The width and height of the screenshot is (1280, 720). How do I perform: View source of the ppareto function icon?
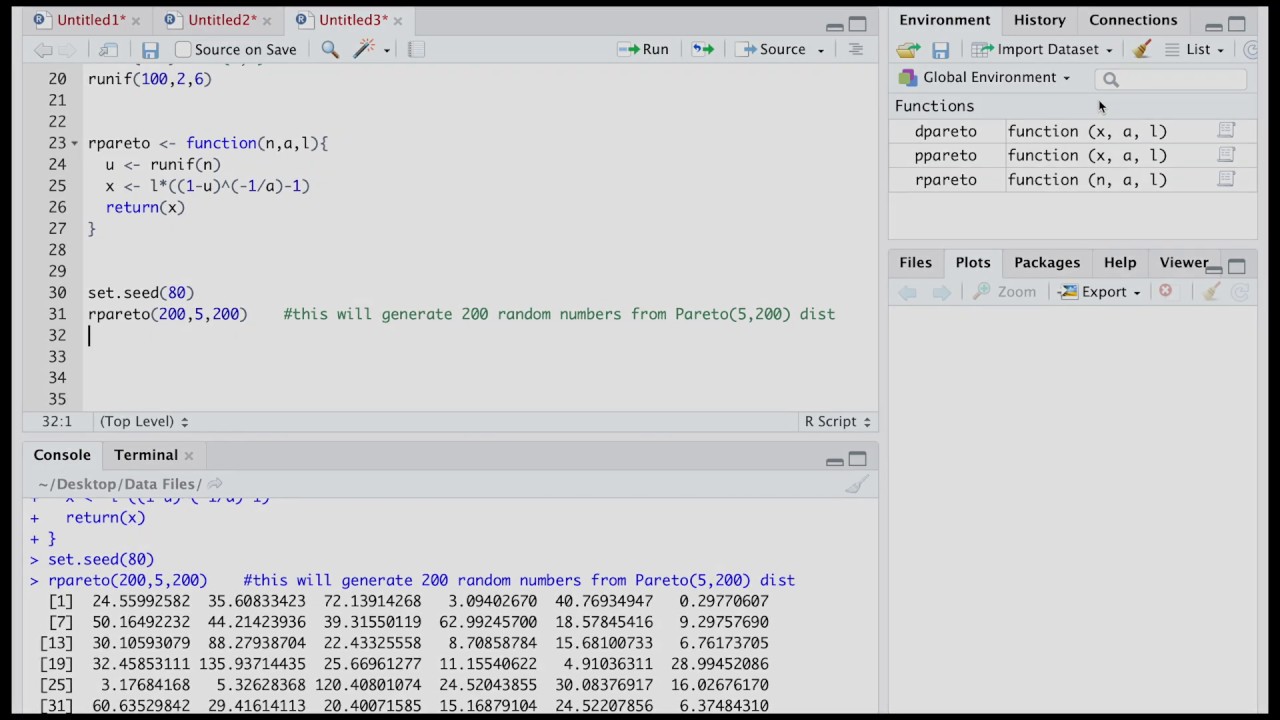click(x=1226, y=155)
